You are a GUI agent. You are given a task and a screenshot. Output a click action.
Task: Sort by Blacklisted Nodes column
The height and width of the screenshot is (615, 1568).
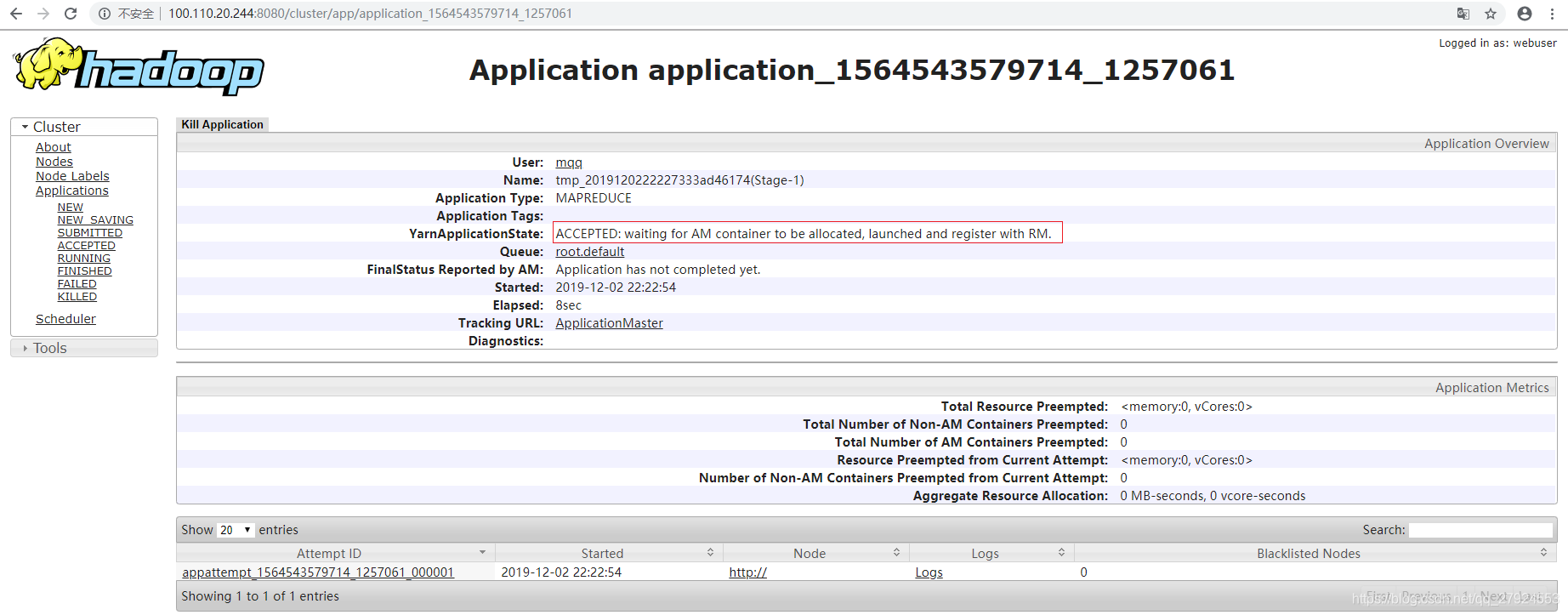click(x=1315, y=553)
